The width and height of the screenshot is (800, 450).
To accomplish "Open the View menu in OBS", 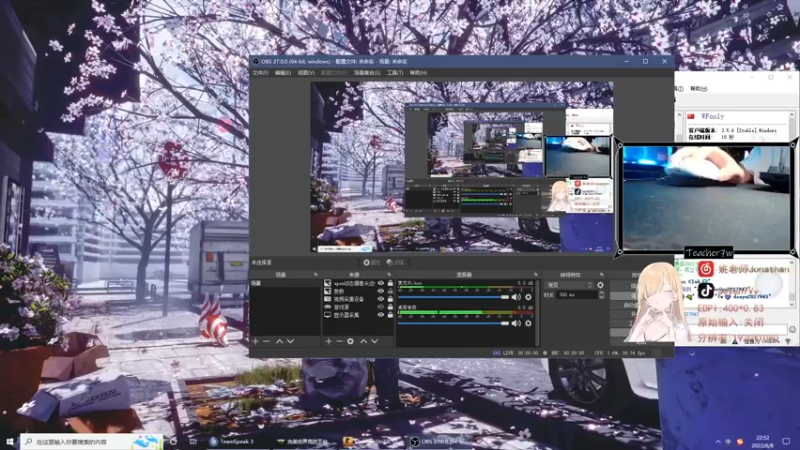I will tap(306, 73).
